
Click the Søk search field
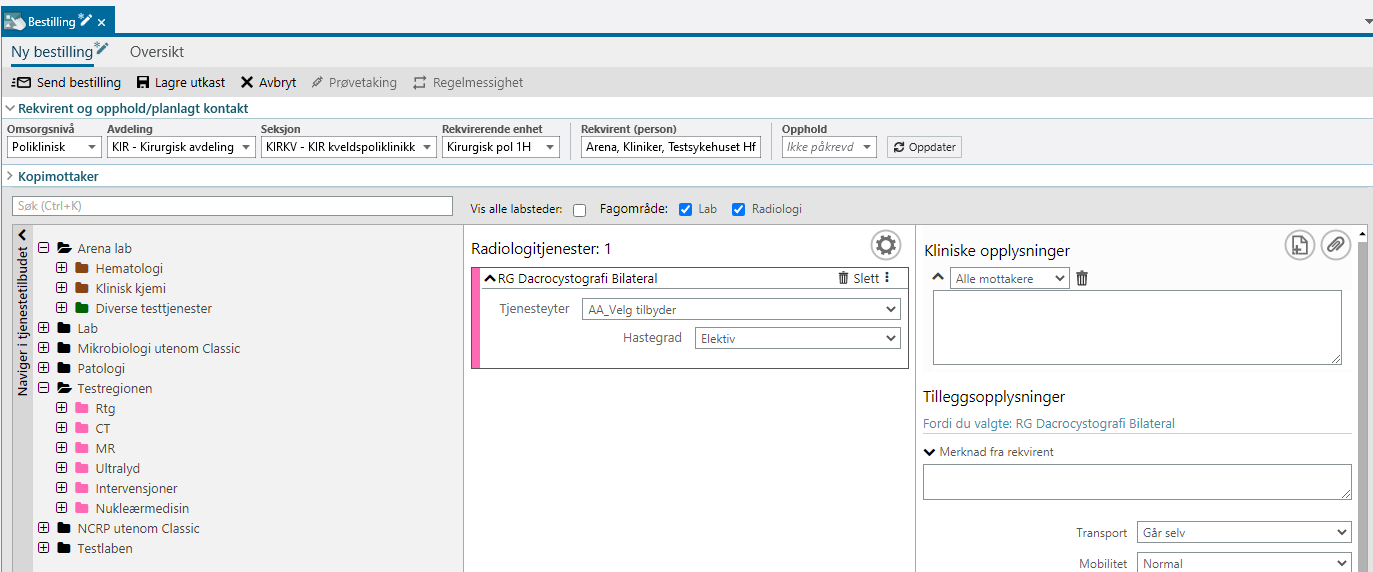tap(232, 206)
